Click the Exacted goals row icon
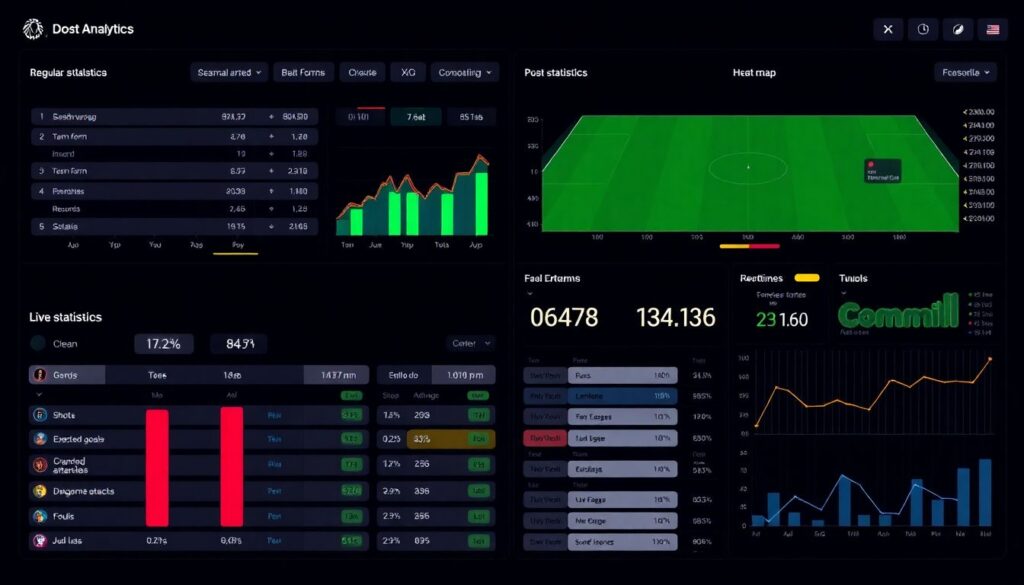 [40, 439]
